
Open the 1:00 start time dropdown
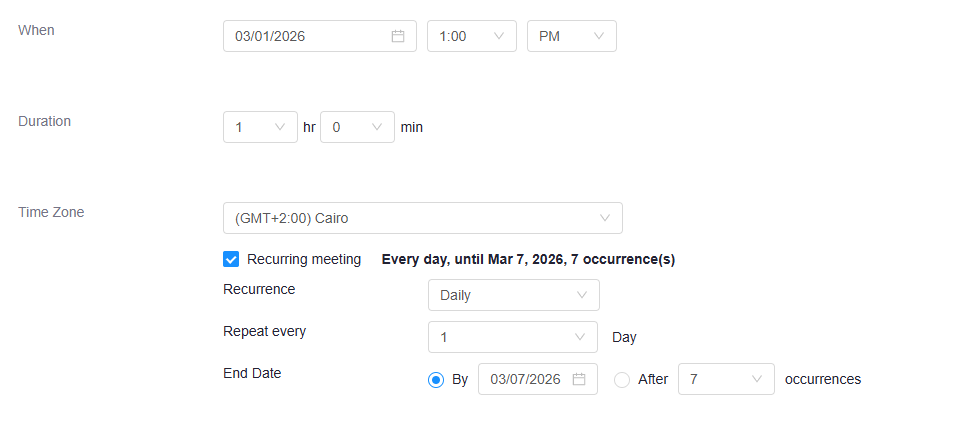471,36
